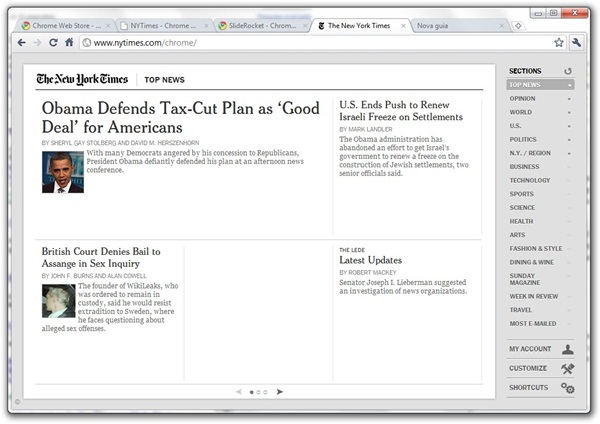This screenshot has width=600, height=424.
Task: Expand the Top News section arrow
Action: pos(569,85)
